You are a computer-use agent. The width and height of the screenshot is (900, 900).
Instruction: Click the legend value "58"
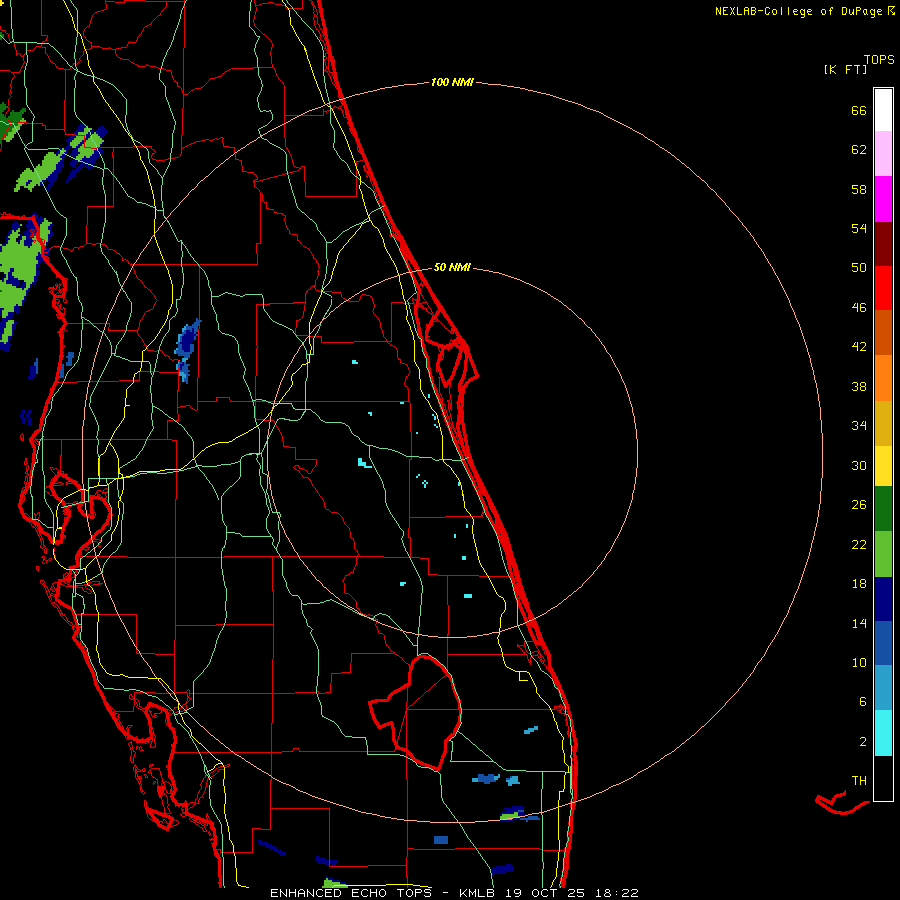pyautogui.click(x=859, y=189)
